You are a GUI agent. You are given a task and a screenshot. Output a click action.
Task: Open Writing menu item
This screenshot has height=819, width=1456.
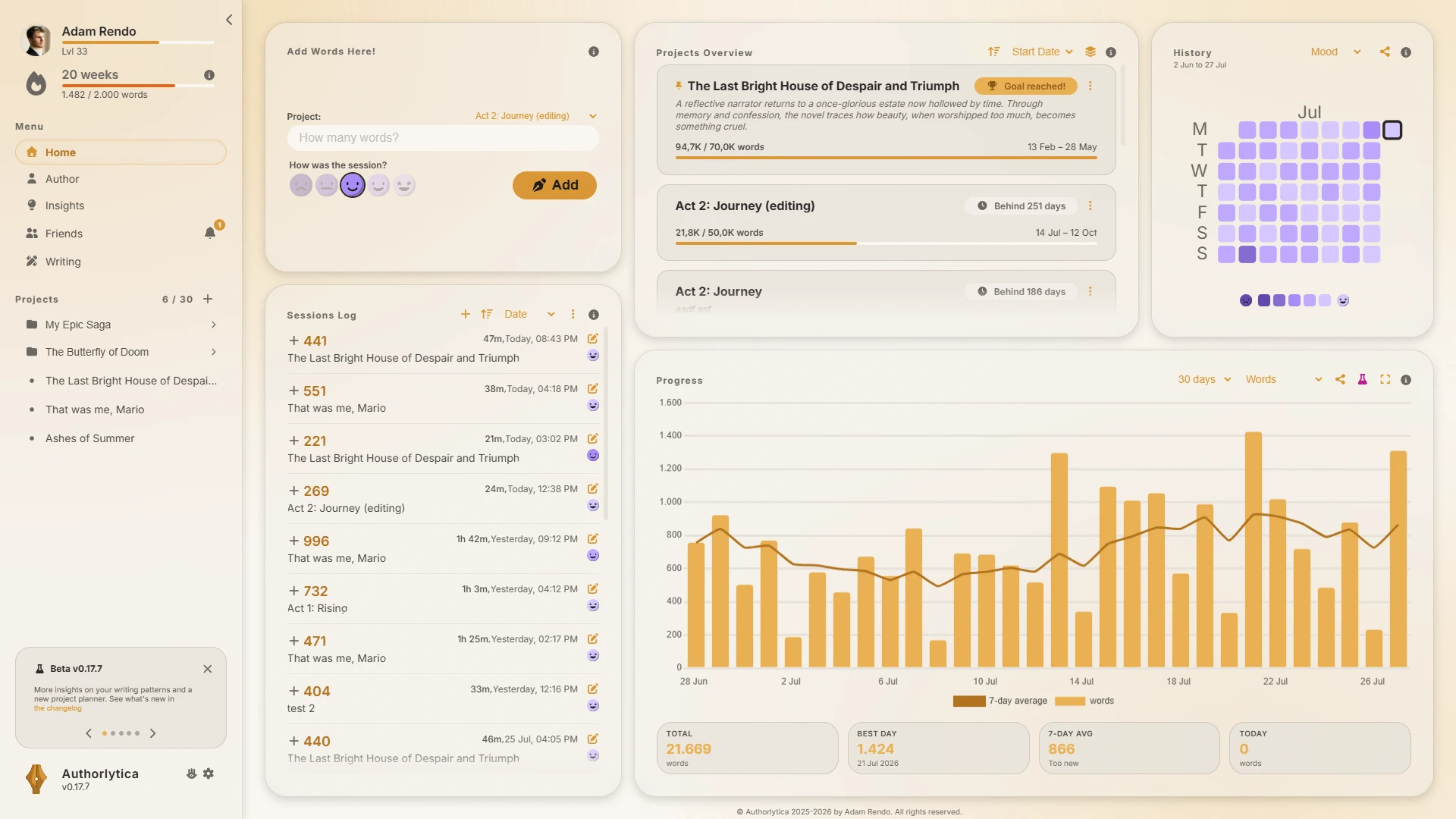121,262
